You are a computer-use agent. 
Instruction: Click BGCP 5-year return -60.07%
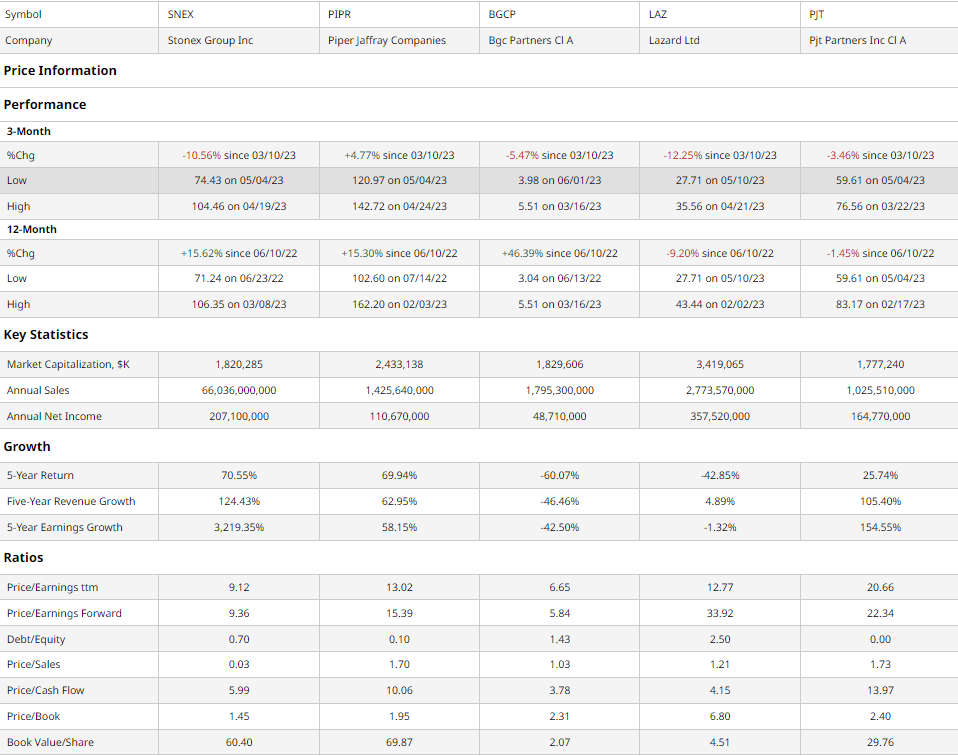tap(560, 475)
